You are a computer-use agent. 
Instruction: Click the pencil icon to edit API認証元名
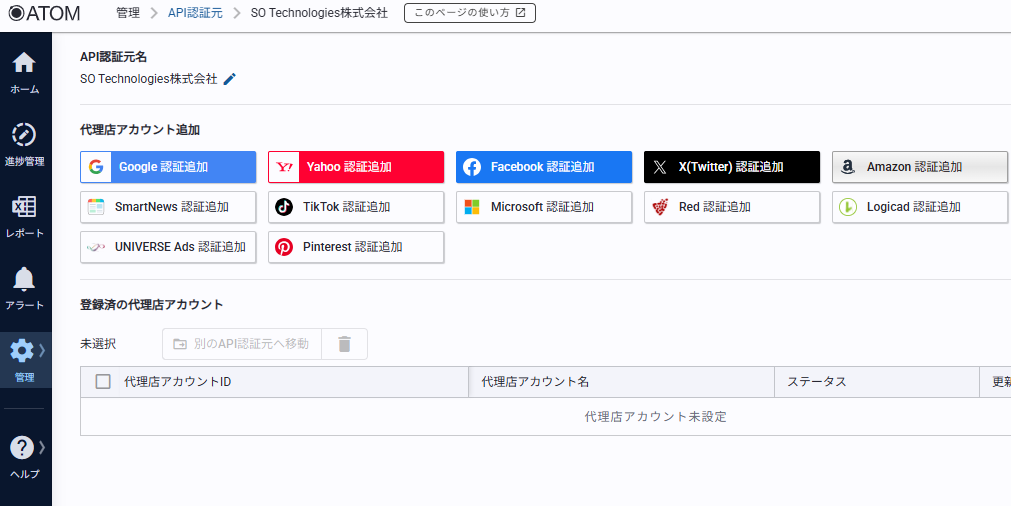230,79
